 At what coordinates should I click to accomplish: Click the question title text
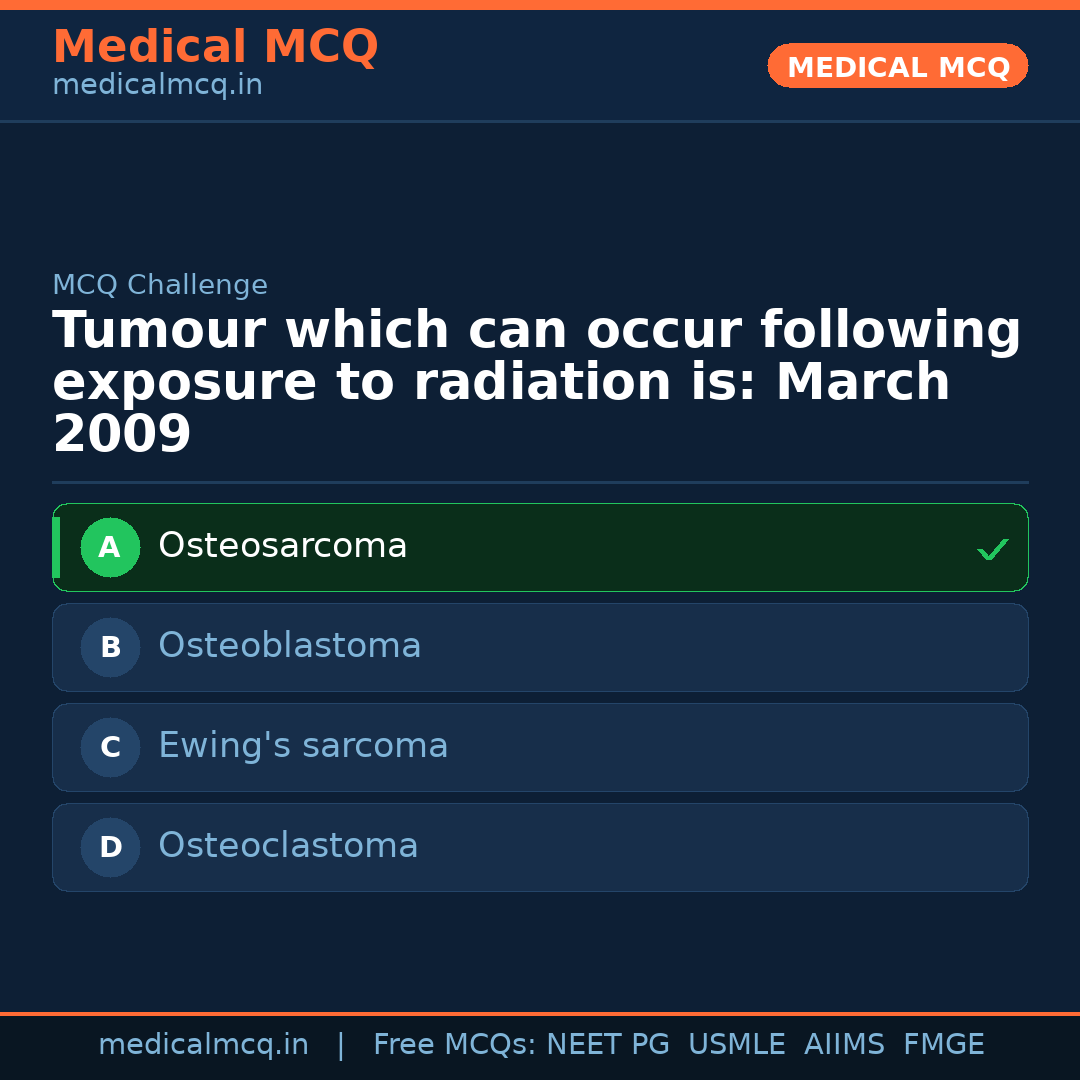[x=536, y=381]
